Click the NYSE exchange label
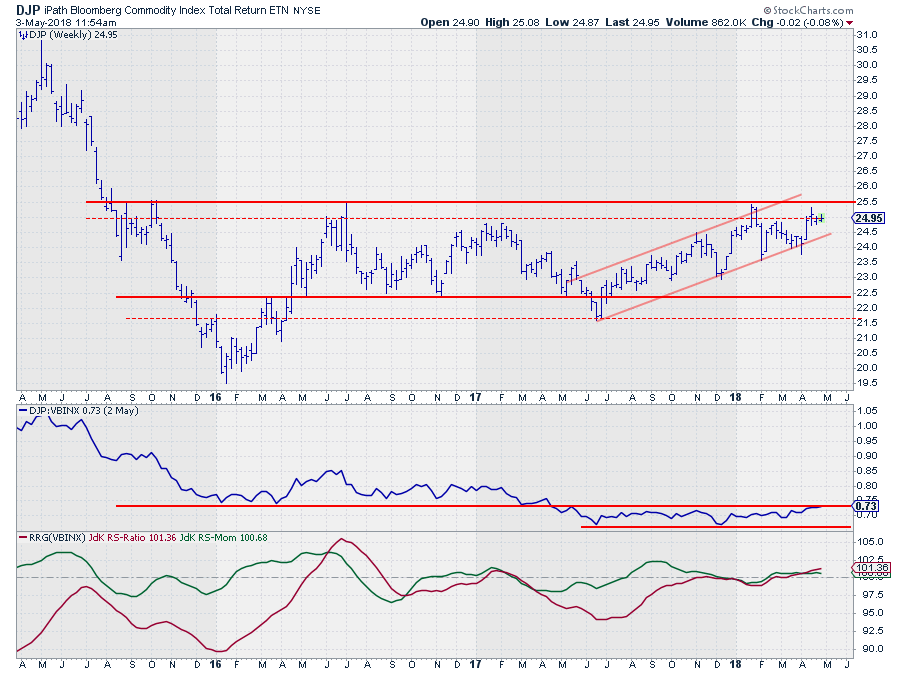900x673 pixels. point(307,11)
